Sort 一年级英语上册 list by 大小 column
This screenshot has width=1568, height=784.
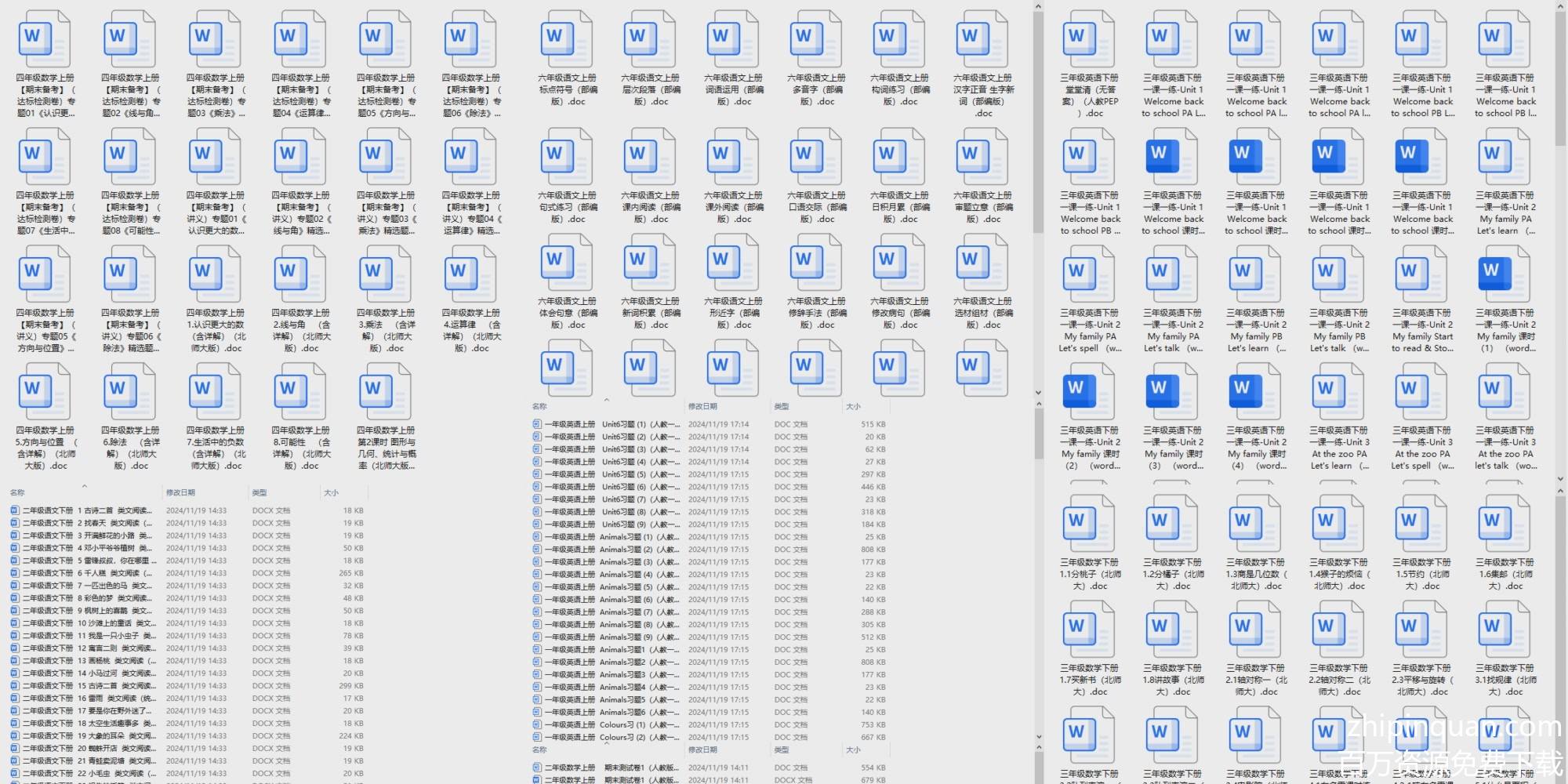coord(854,407)
